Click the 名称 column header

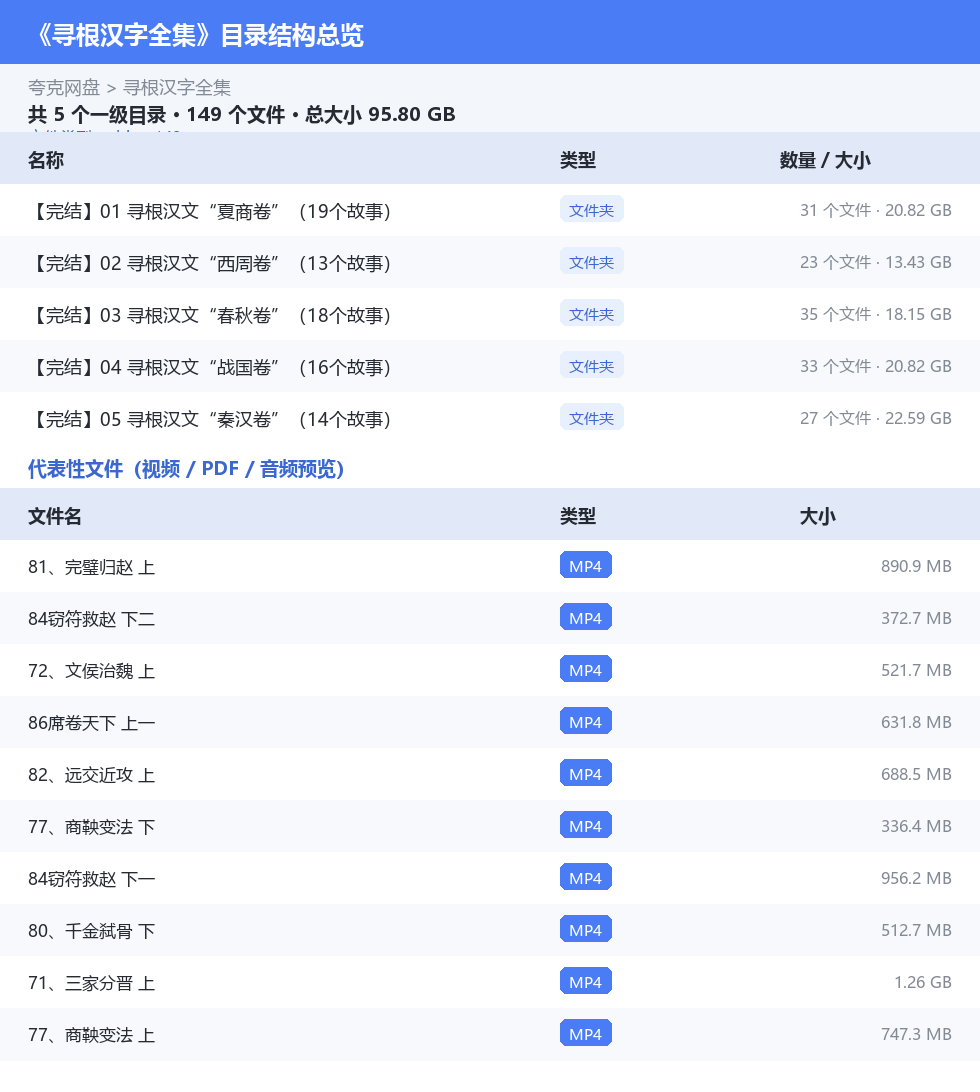(x=46, y=160)
